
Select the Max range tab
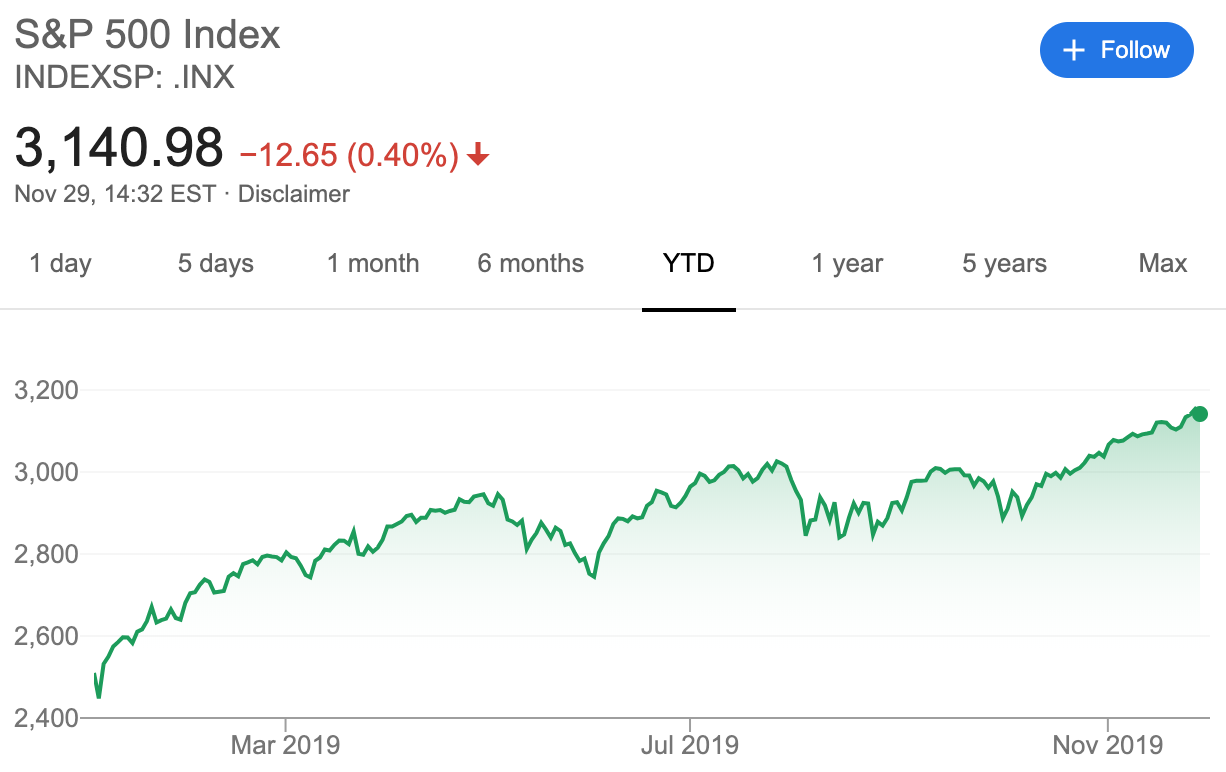1163,264
